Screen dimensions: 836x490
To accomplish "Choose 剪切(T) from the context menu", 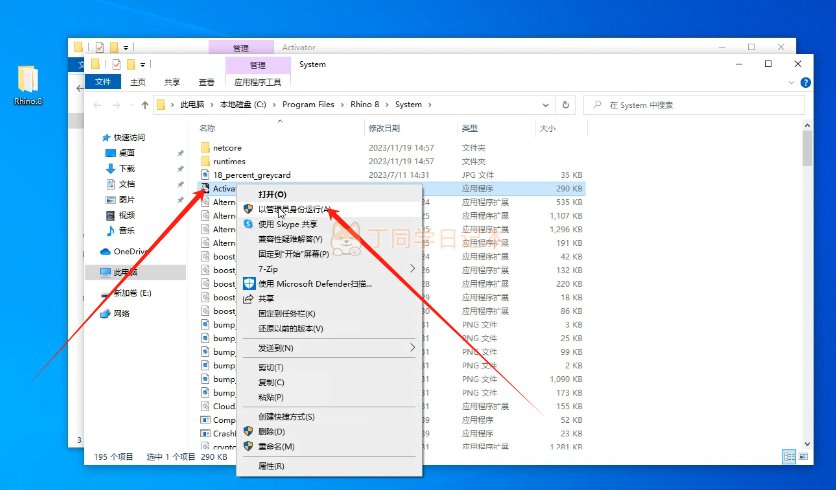I will 329,367.
